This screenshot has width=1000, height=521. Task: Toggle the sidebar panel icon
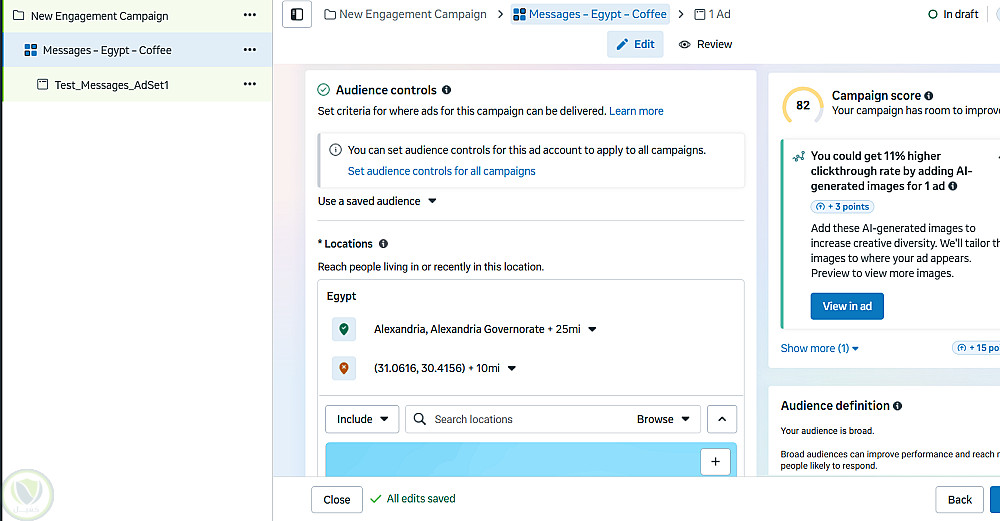tap(296, 15)
